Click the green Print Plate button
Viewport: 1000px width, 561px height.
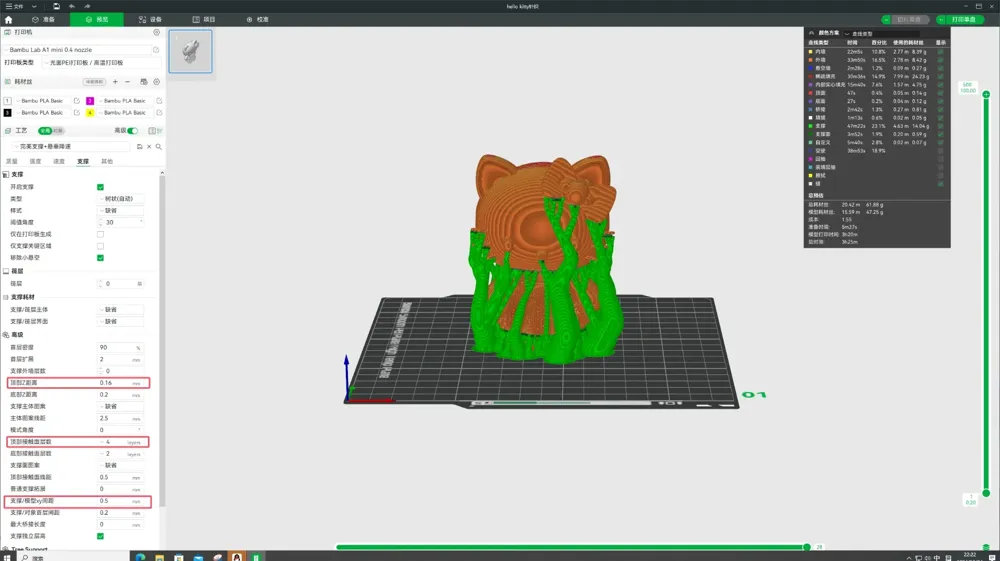[964, 20]
